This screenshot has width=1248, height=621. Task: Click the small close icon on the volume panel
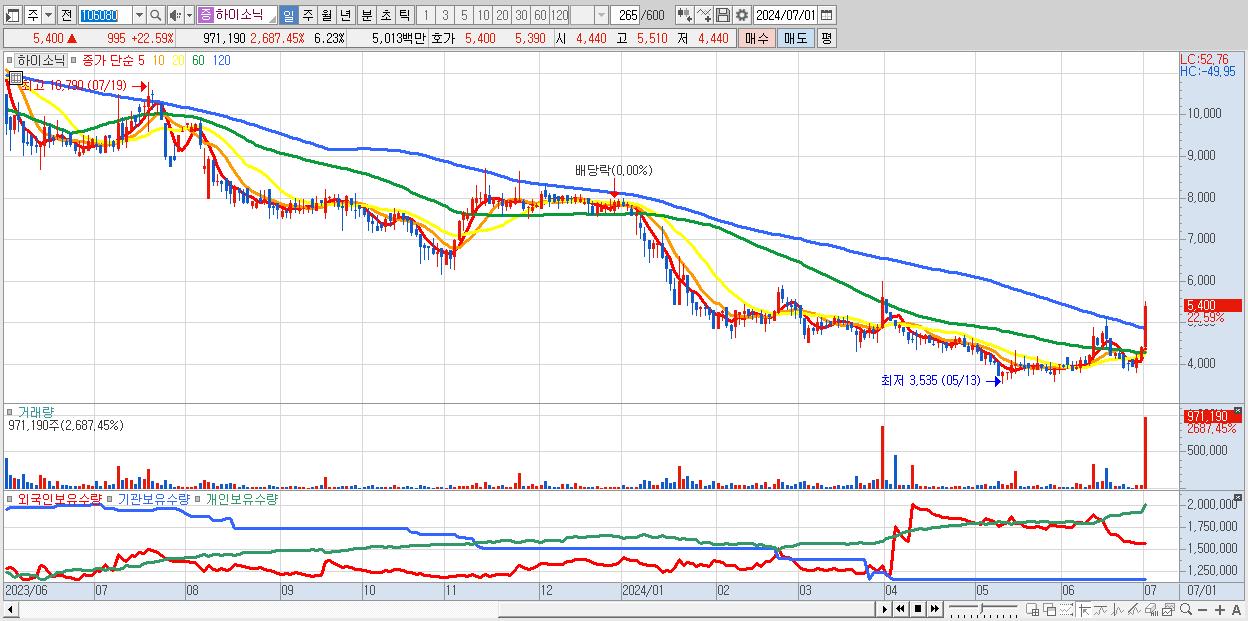click(x=1239, y=410)
